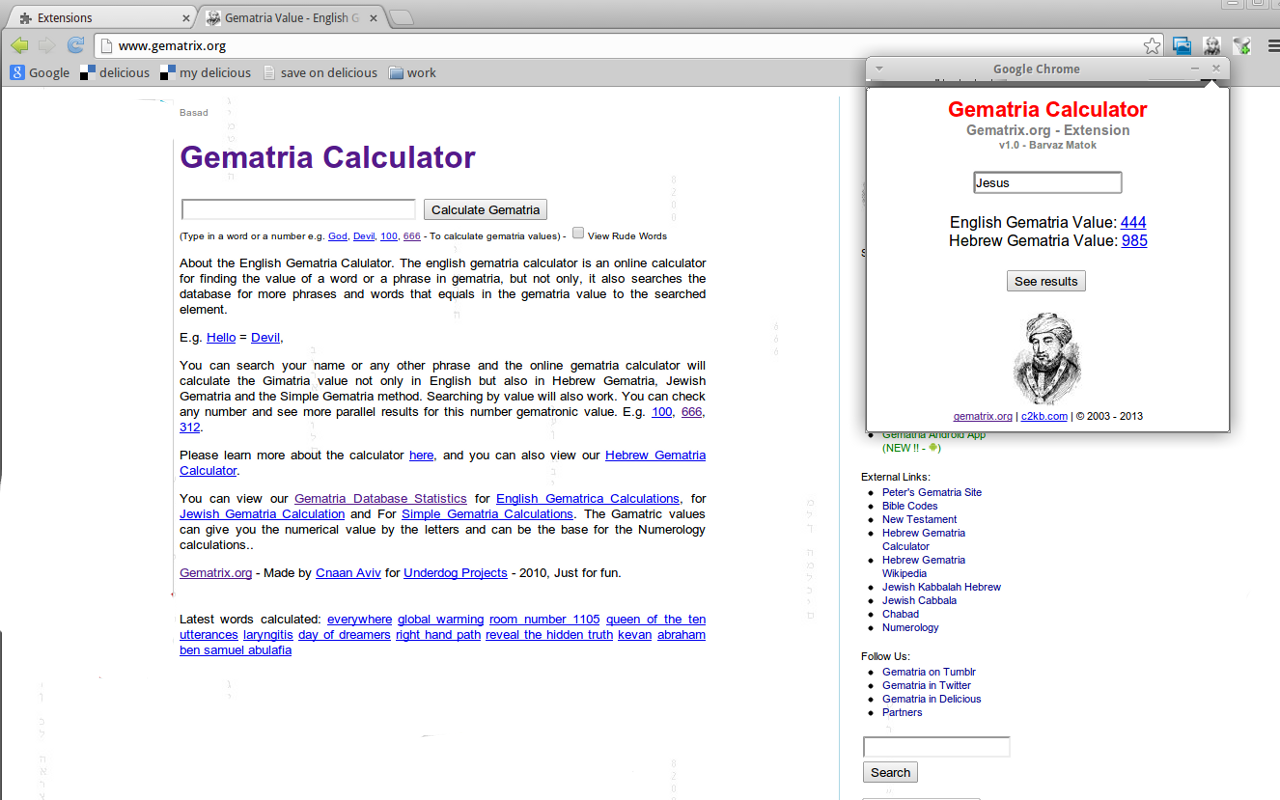Click the browser Back arrow
Viewport: 1280px width, 800px height.
click(19, 45)
